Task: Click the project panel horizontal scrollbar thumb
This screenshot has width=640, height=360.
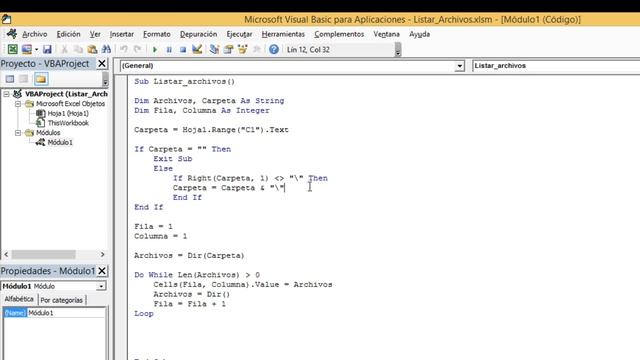Action: (43, 254)
